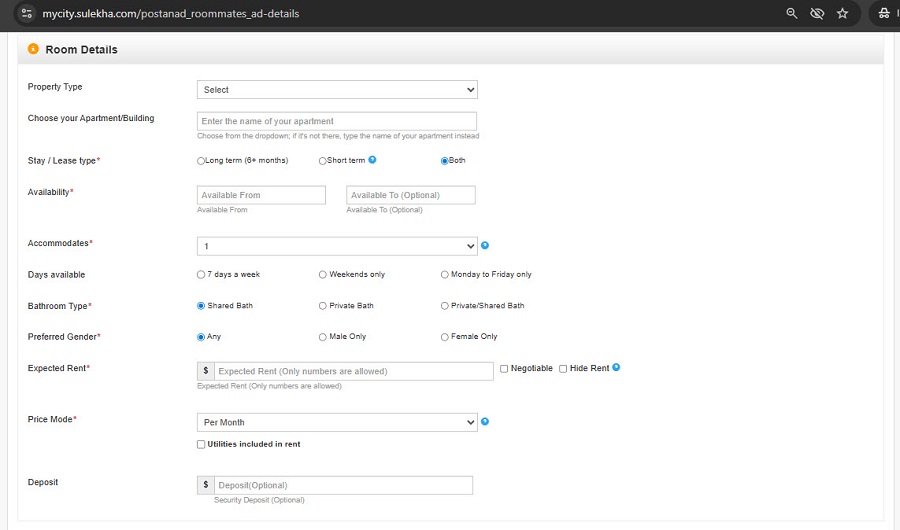Screen dimensions: 900x530
Task: Click the help icon beside Accommodates dropdown
Action: tap(485, 245)
